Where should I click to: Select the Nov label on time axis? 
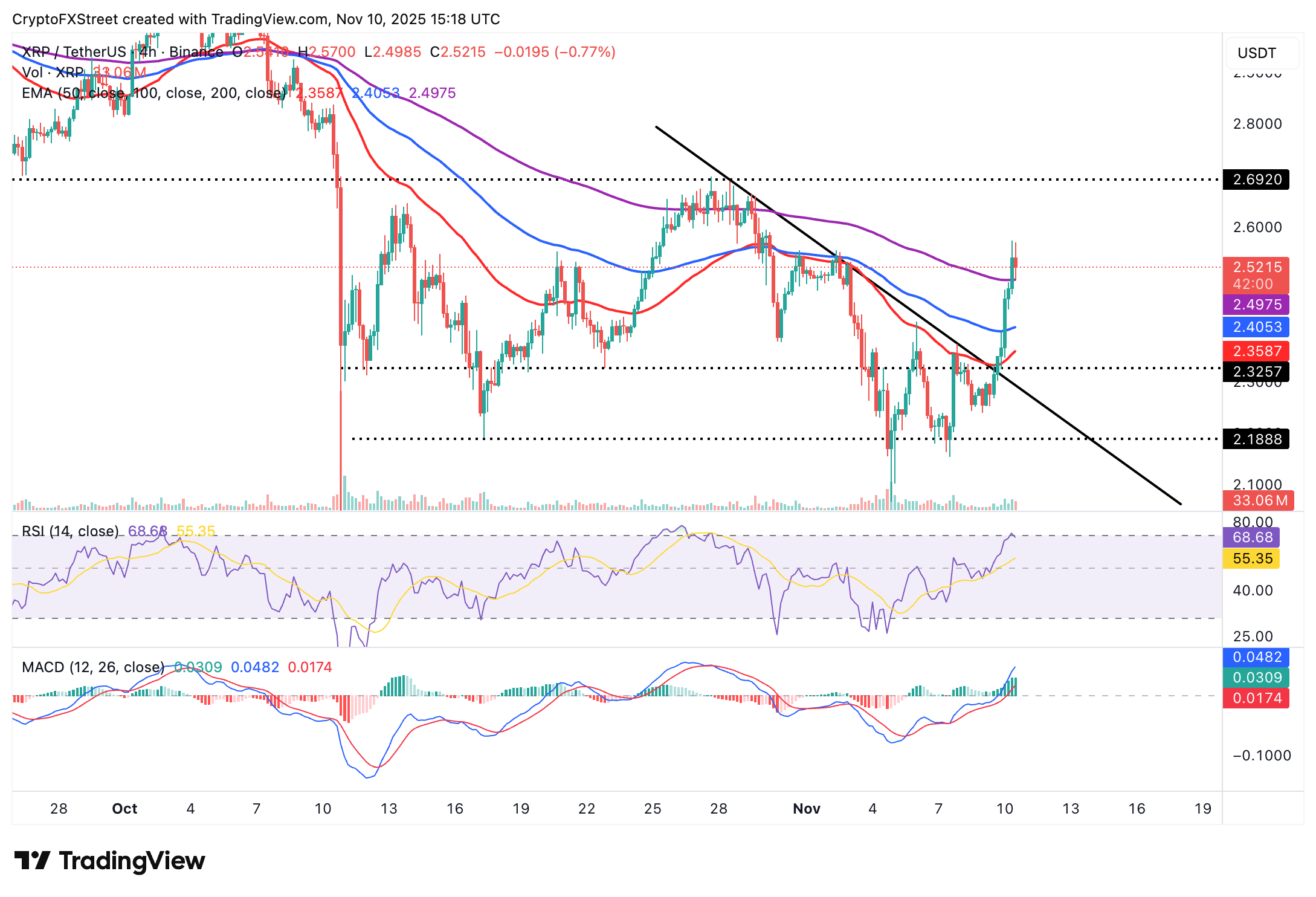[806, 809]
